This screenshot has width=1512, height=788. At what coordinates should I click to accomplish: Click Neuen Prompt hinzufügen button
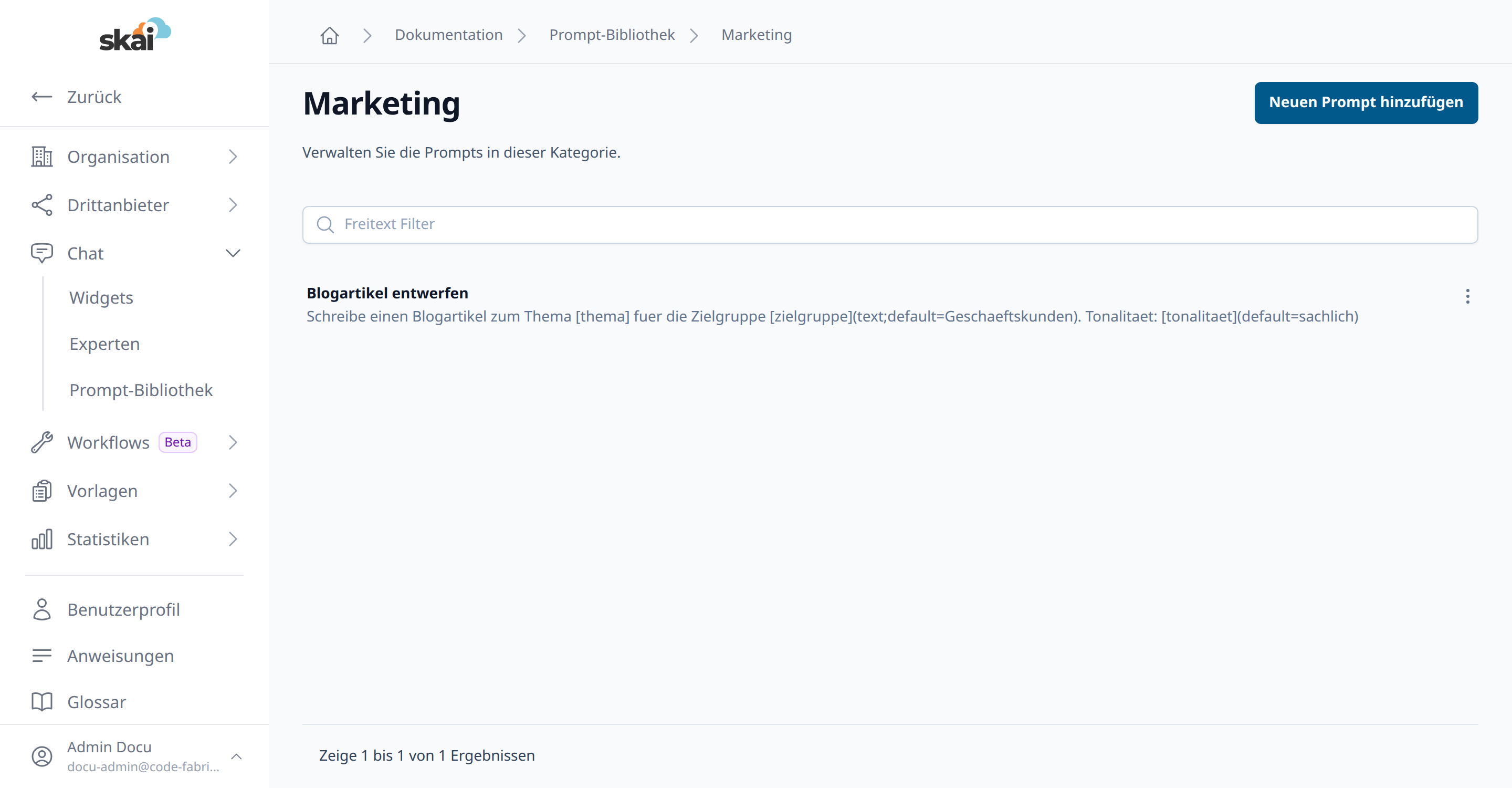1366,103
